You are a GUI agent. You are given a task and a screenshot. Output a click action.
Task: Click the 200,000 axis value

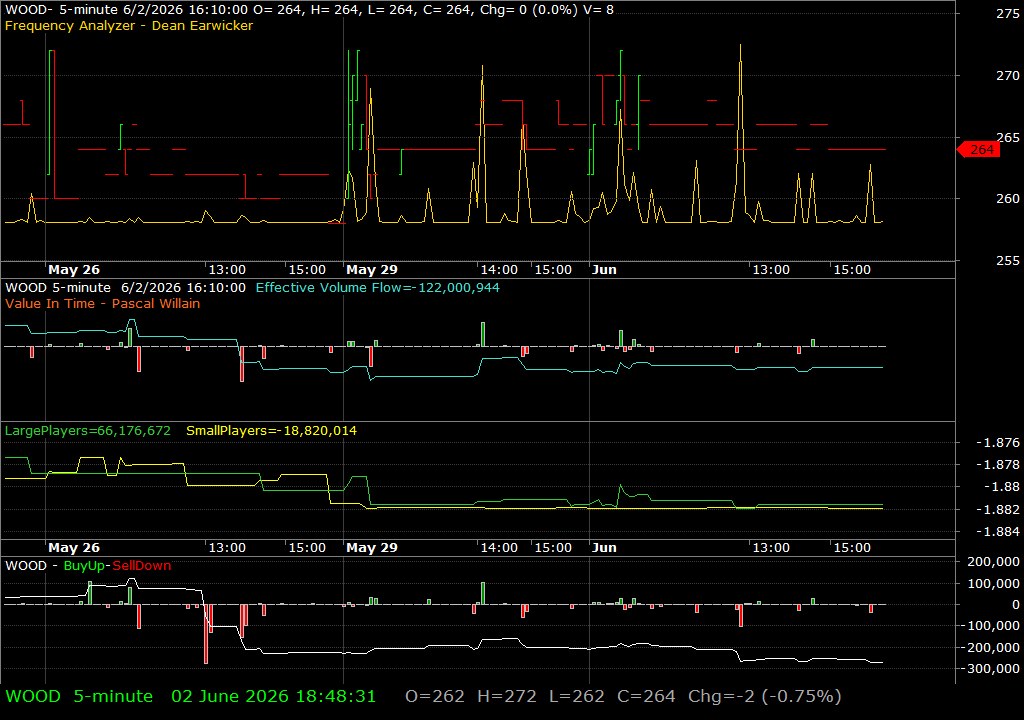tap(993, 562)
